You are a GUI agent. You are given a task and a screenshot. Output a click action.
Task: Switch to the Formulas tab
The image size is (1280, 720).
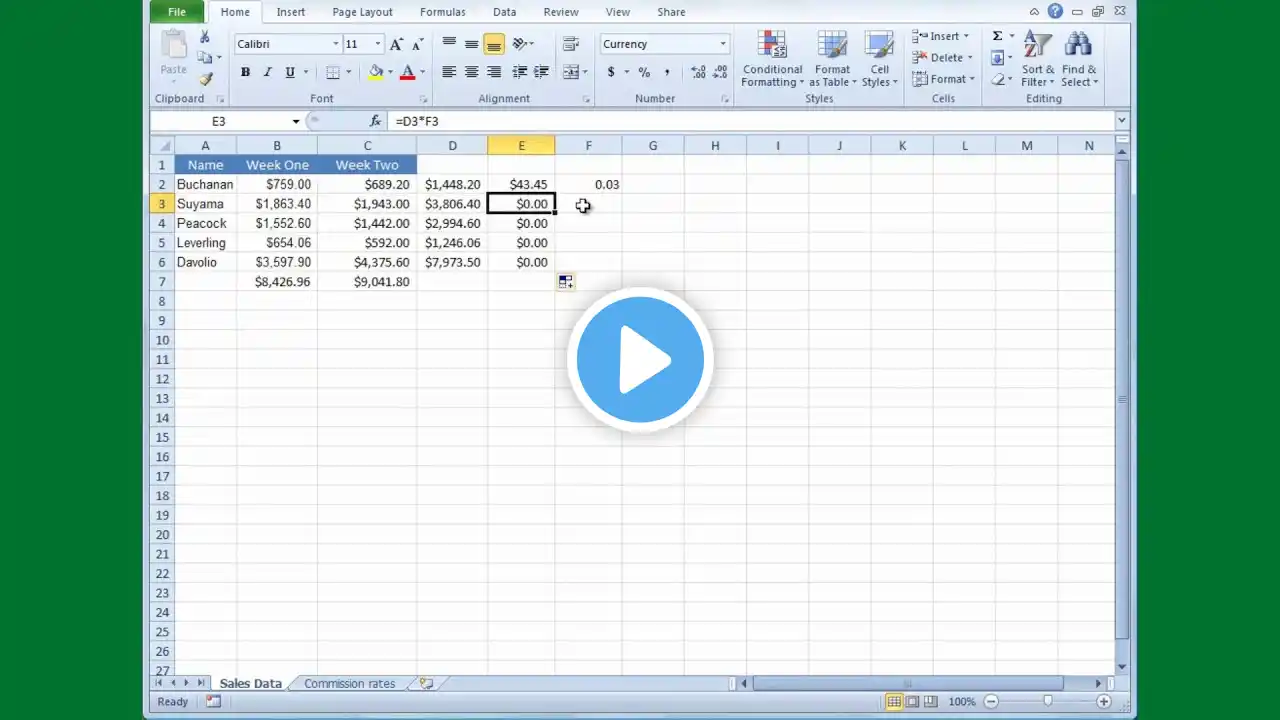(x=443, y=12)
